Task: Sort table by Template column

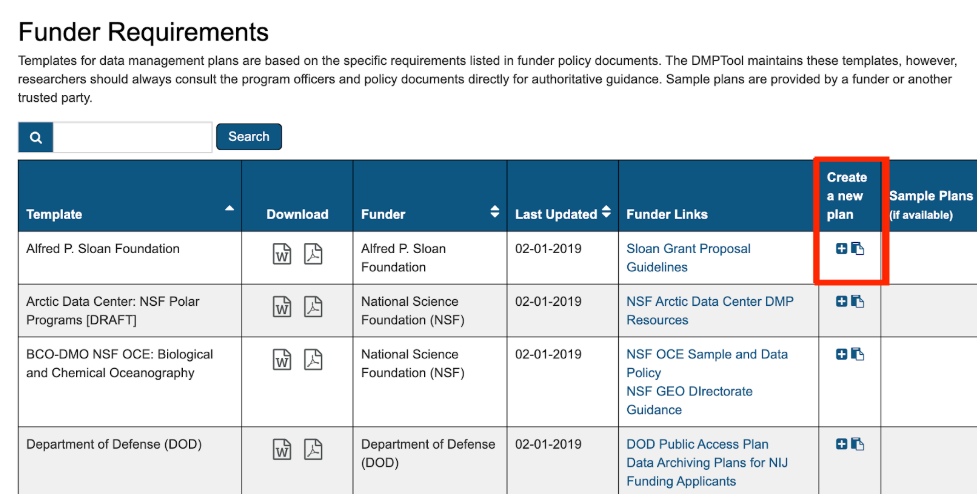Action: coord(230,209)
